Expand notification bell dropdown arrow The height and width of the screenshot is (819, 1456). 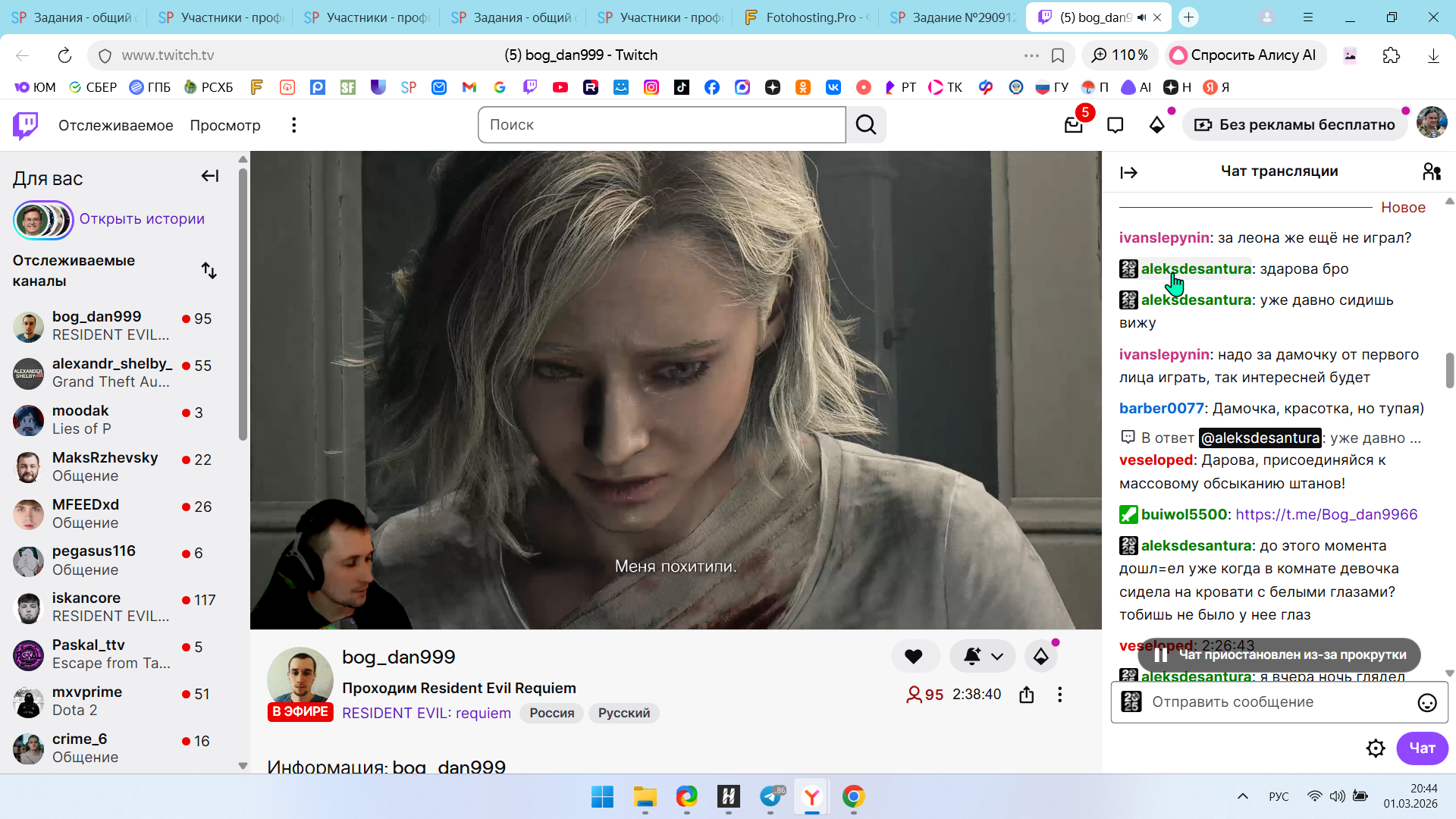pos(997,657)
